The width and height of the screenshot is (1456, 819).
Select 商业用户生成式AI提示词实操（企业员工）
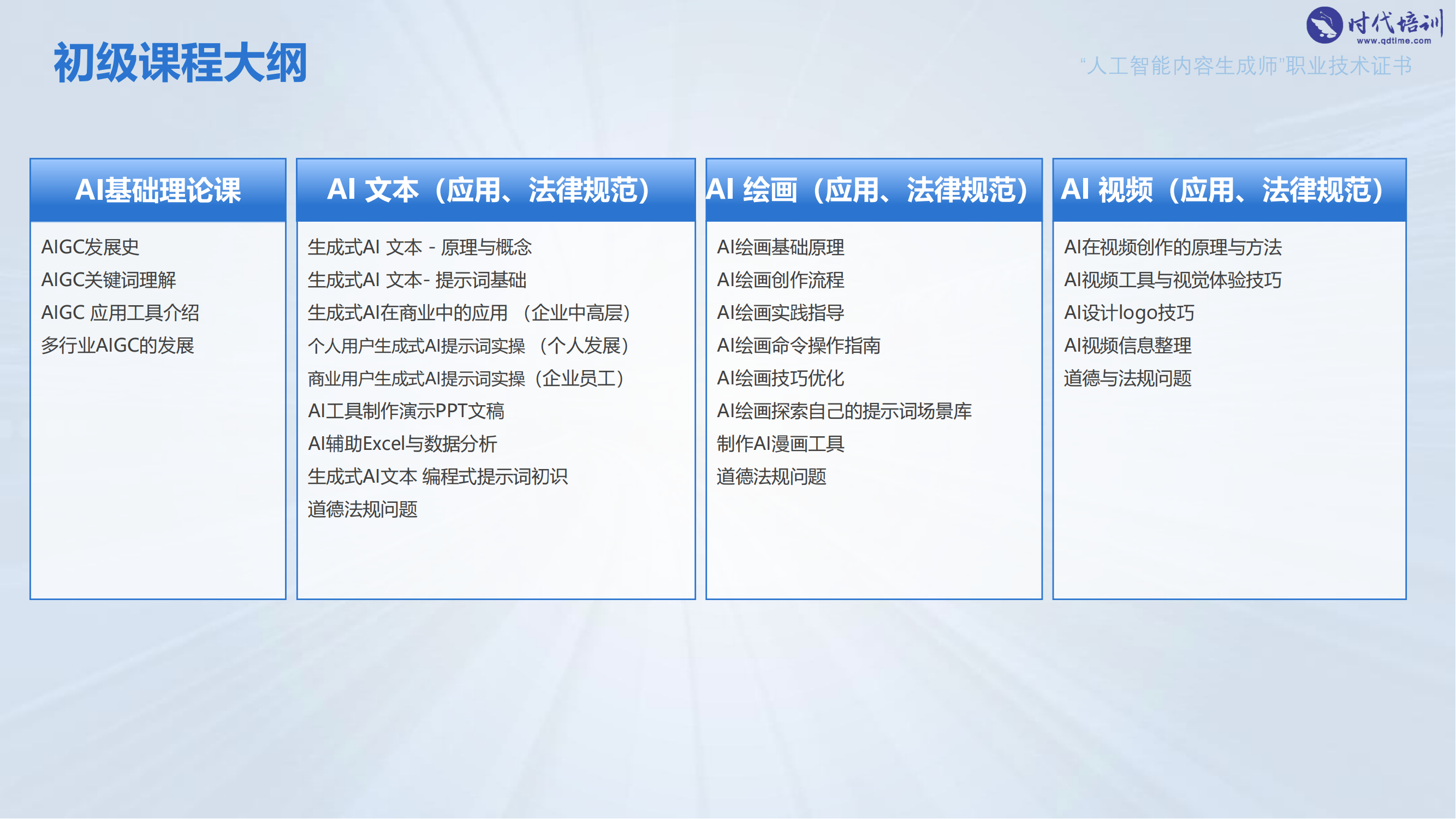click(466, 378)
